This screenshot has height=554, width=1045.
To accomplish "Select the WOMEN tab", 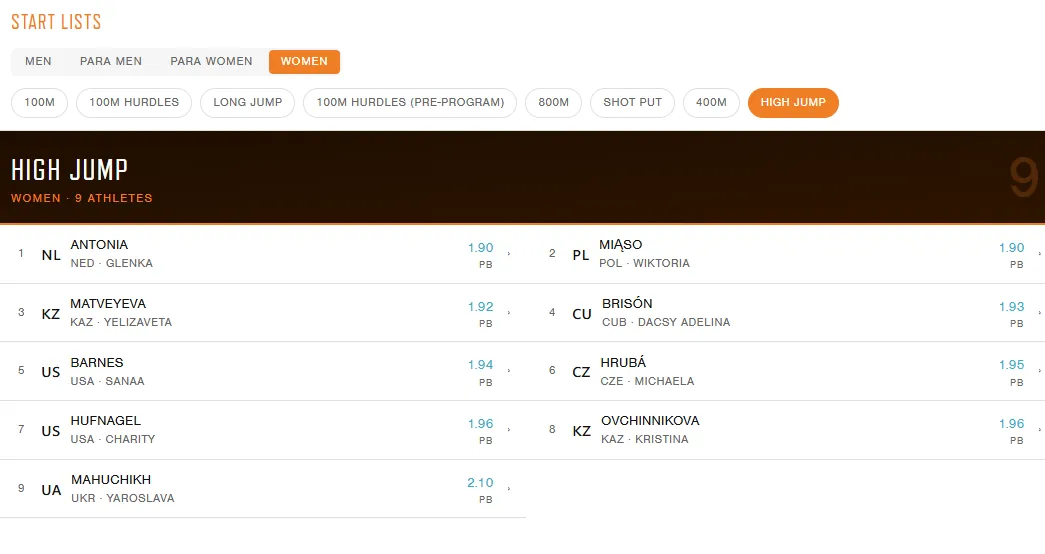I will pos(304,61).
